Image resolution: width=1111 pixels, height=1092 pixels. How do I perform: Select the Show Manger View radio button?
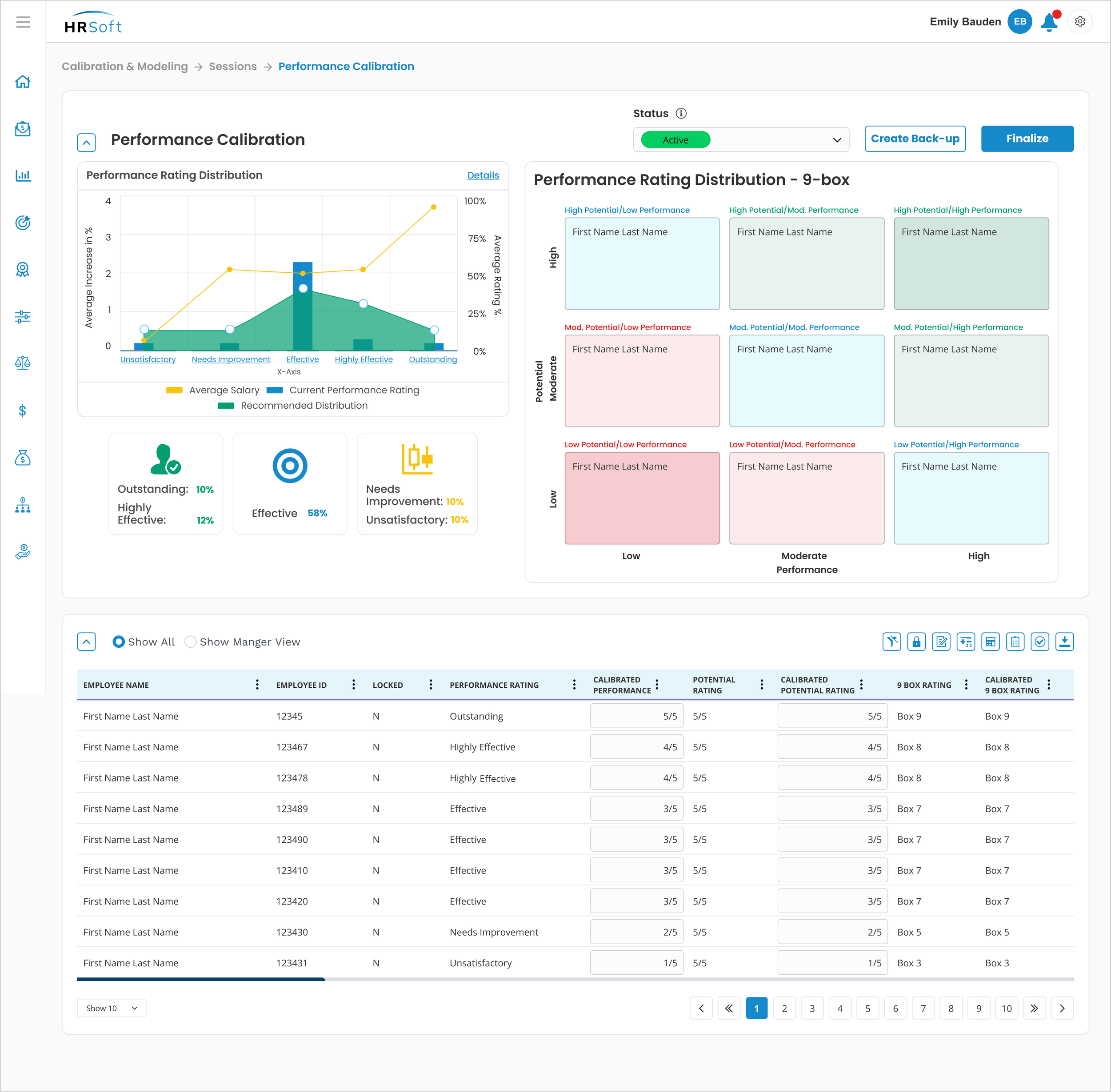pyautogui.click(x=190, y=642)
